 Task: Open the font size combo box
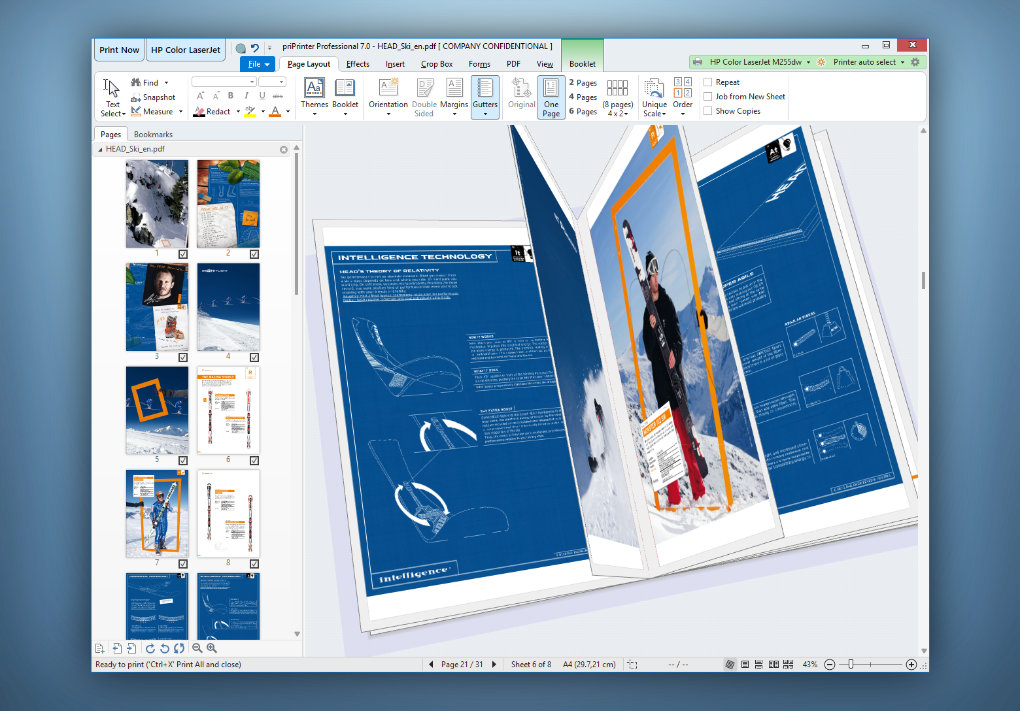(x=272, y=81)
